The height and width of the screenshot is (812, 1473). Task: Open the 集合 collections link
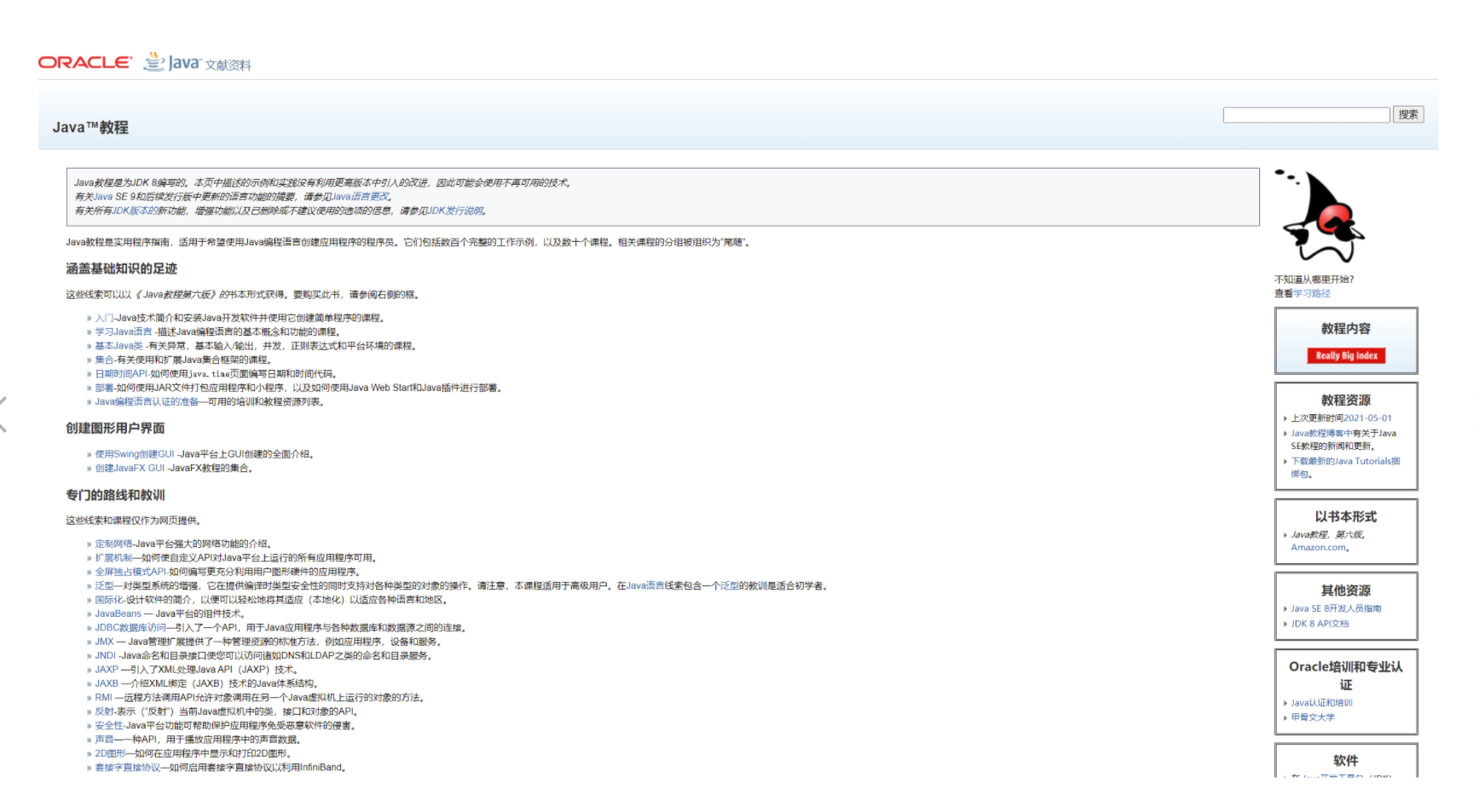click(x=104, y=360)
